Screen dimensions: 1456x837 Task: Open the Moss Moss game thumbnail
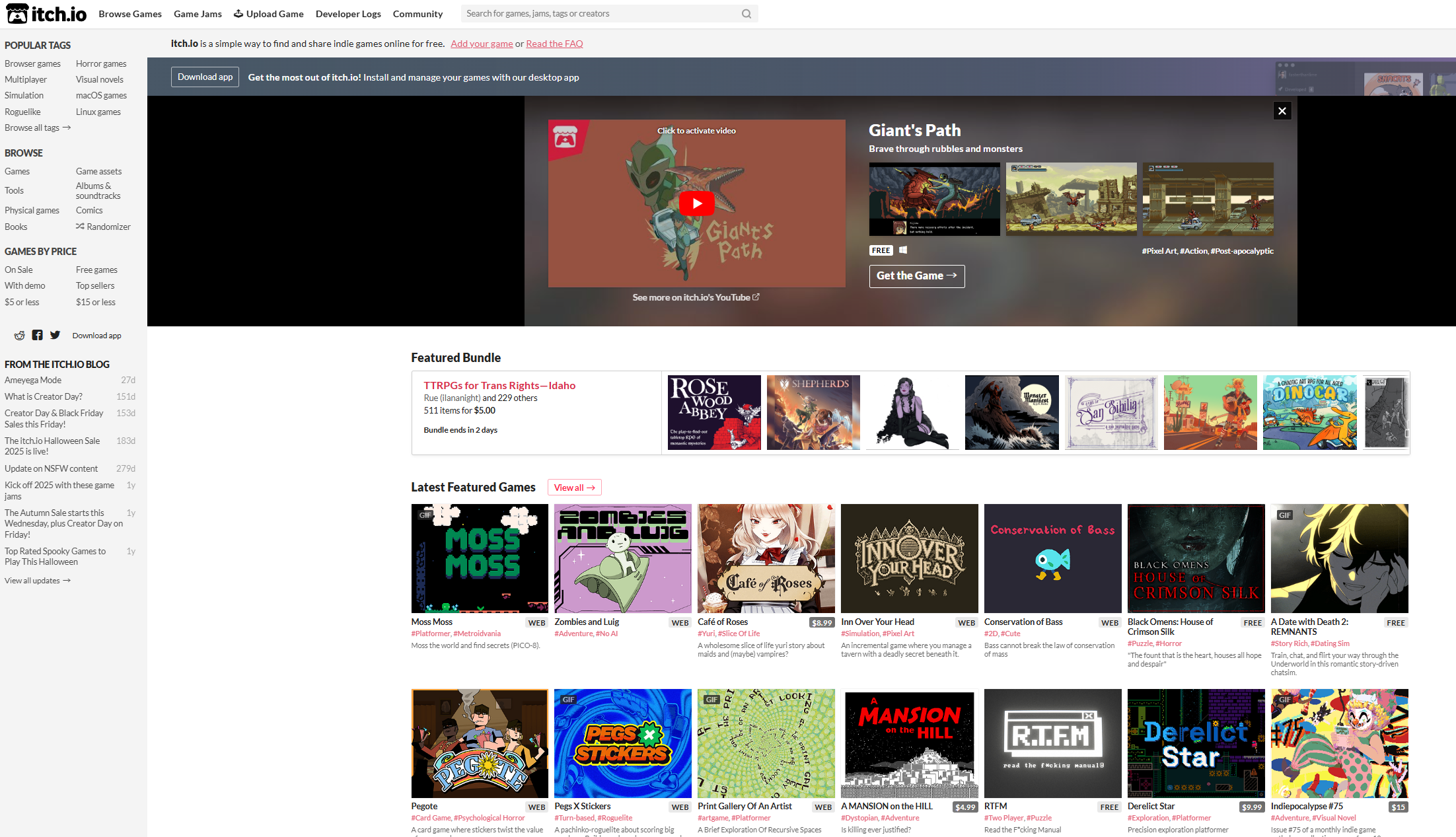[480, 558]
